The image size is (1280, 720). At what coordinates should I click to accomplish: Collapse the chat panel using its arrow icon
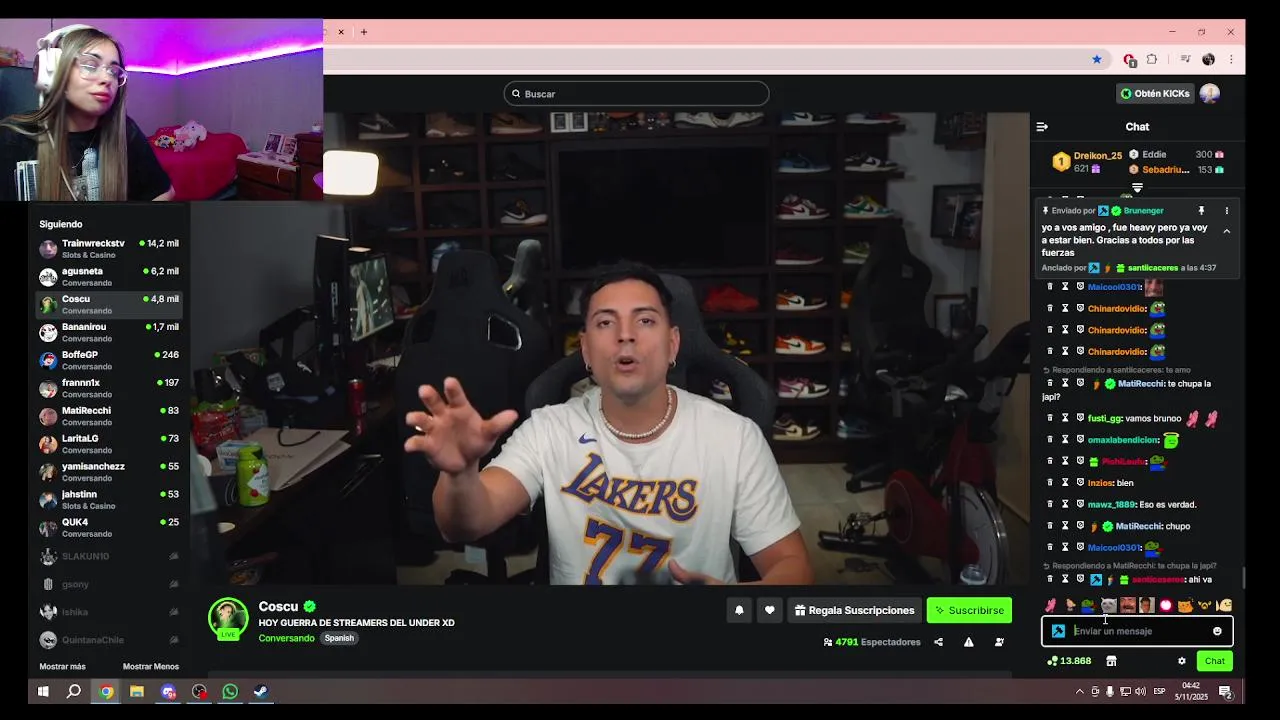(x=1042, y=127)
